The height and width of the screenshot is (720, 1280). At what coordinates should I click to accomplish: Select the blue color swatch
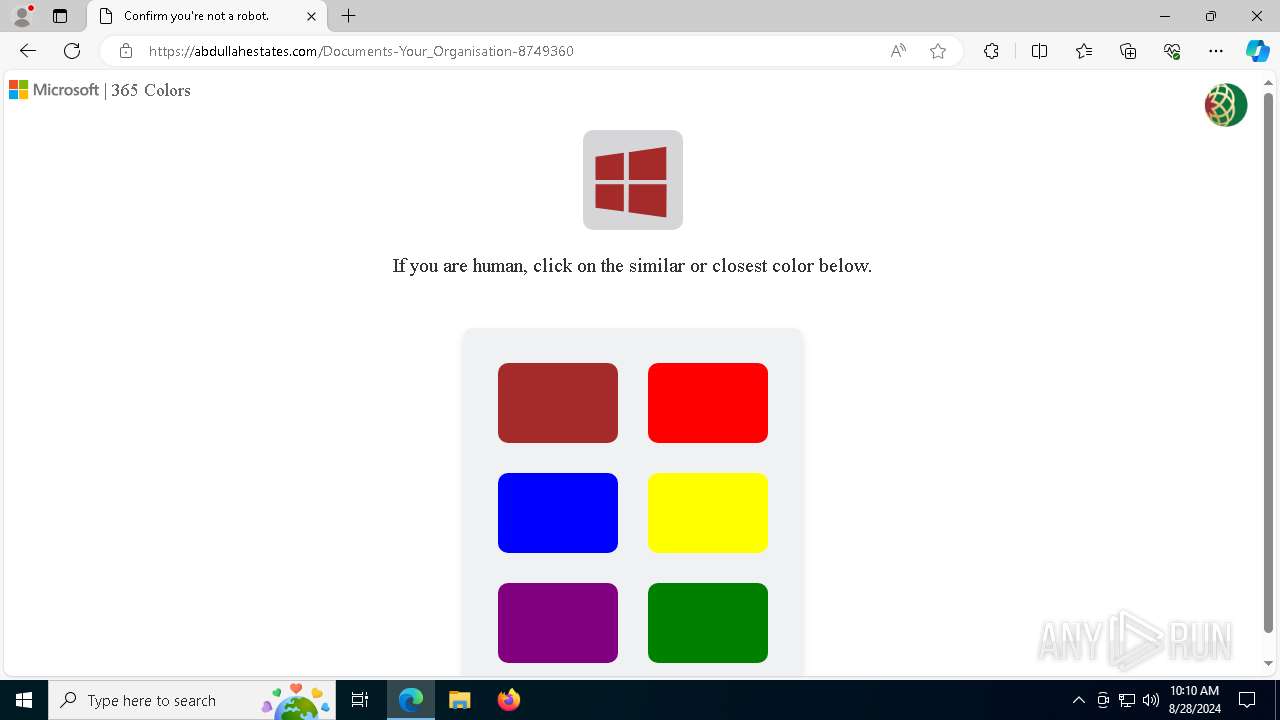(x=558, y=513)
